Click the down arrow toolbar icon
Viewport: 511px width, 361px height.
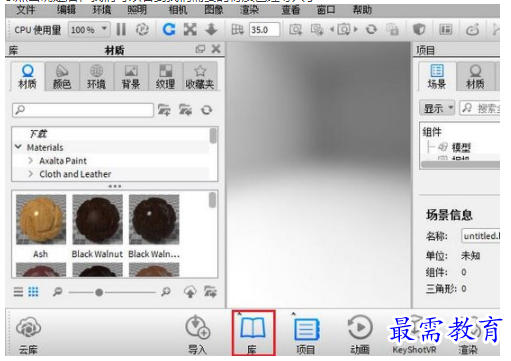pyautogui.click(x=211, y=29)
